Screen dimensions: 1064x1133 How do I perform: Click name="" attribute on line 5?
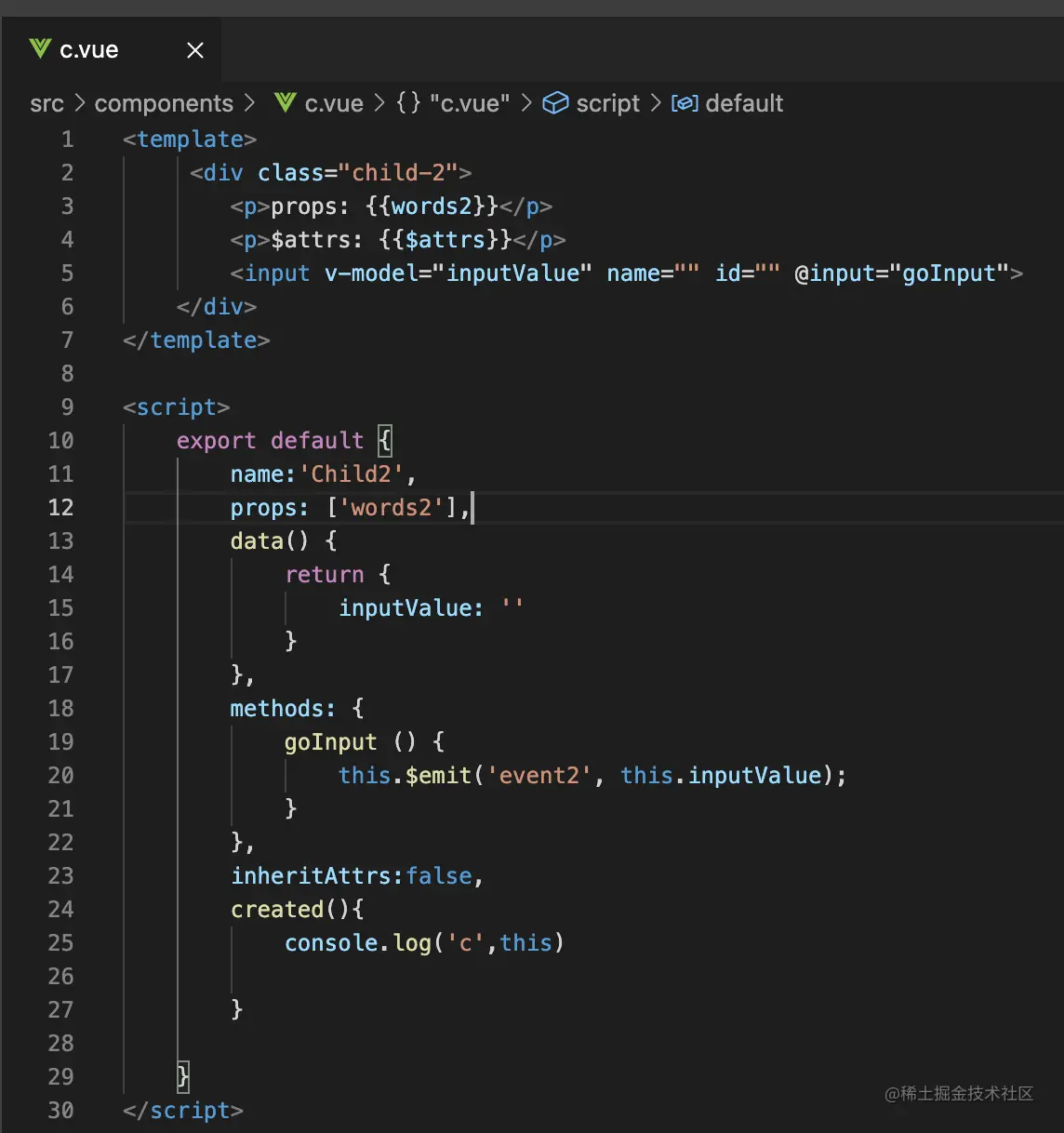coord(653,273)
